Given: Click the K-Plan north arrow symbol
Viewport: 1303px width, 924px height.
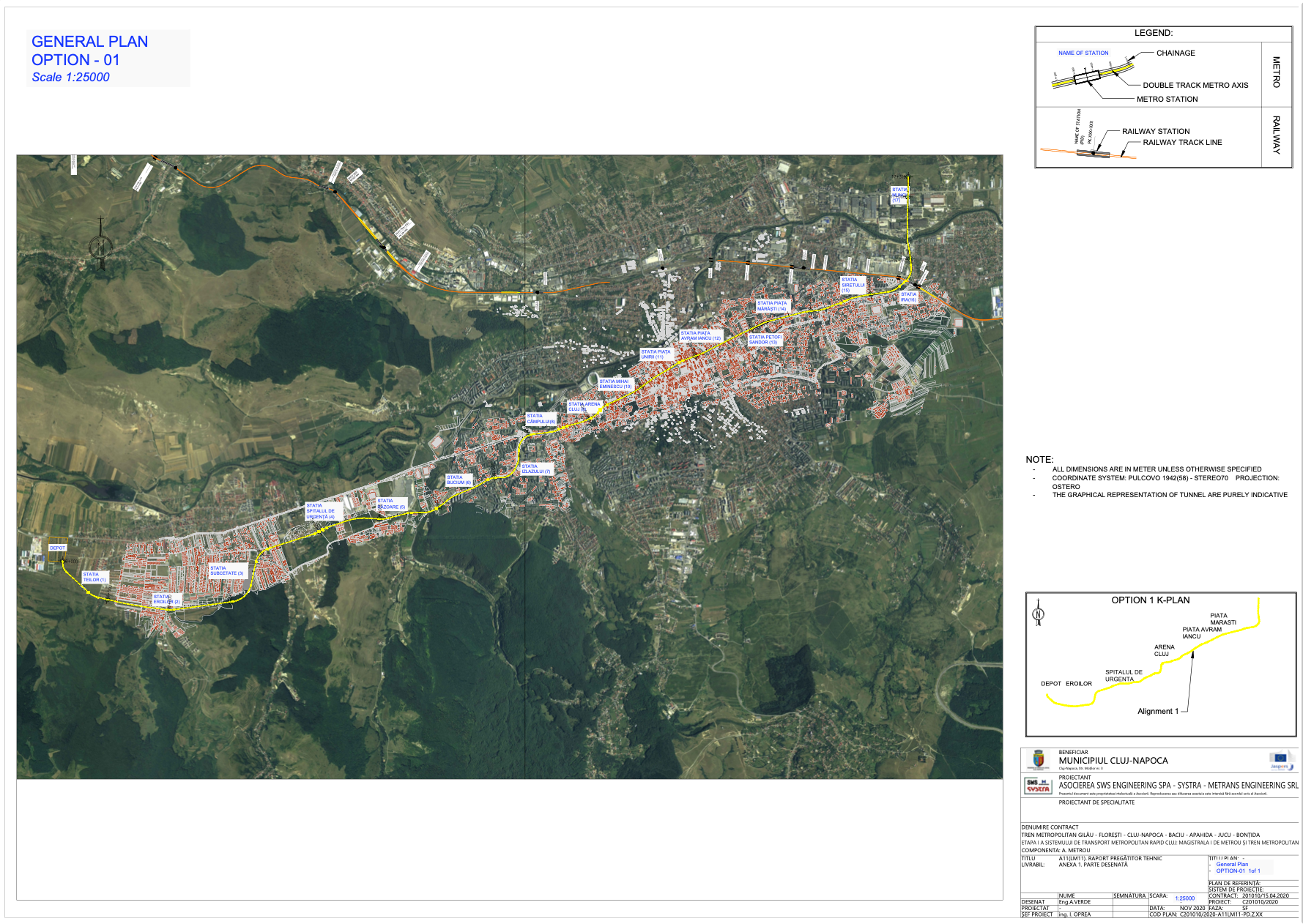Looking at the screenshot, I should tap(1038, 614).
